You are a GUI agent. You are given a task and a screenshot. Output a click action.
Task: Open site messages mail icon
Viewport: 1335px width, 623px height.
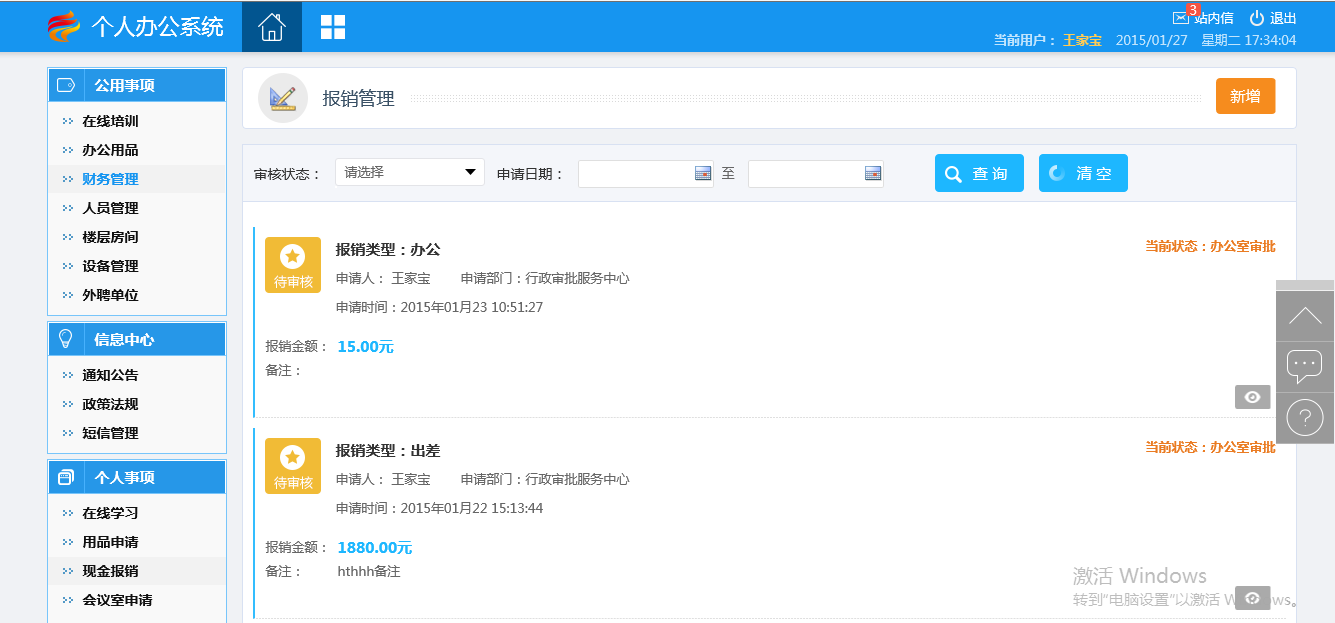pyautogui.click(x=1181, y=18)
